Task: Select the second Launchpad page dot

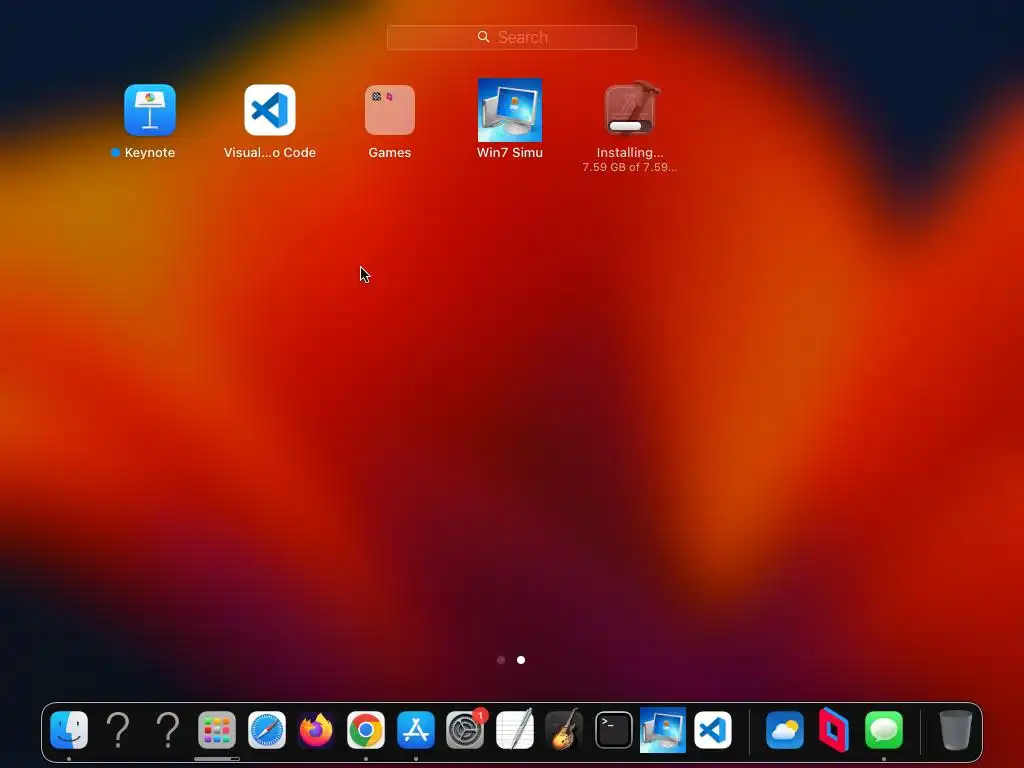Action: (x=520, y=660)
